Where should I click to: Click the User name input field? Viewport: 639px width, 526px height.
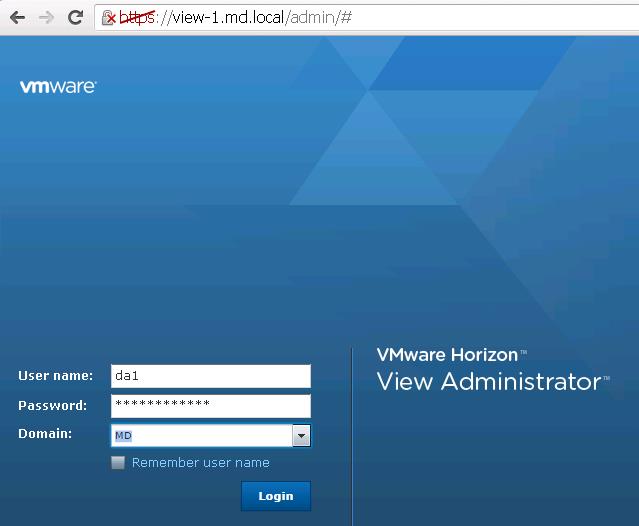[210, 376]
